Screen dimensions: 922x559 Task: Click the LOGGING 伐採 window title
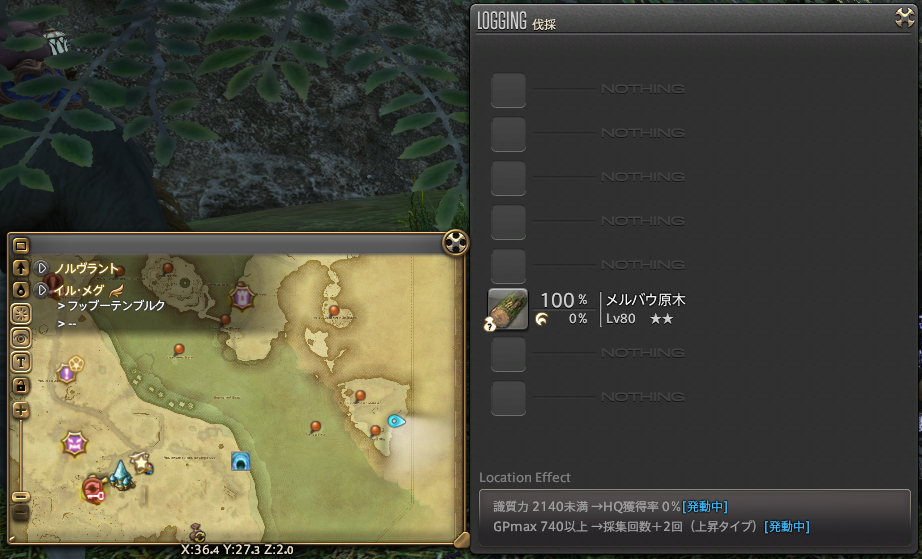tap(516, 21)
